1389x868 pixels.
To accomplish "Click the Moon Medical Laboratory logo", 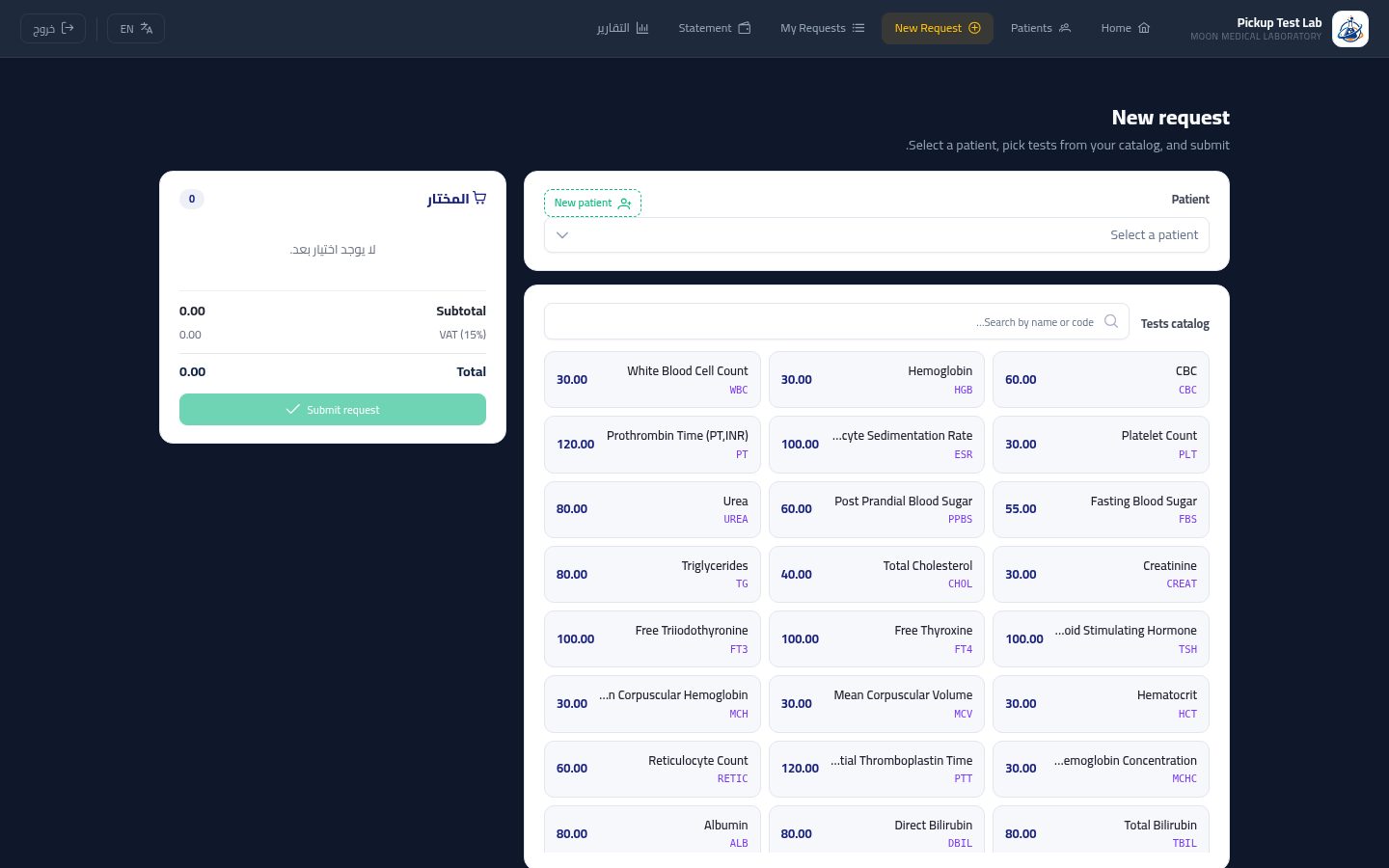I will [x=1349, y=29].
